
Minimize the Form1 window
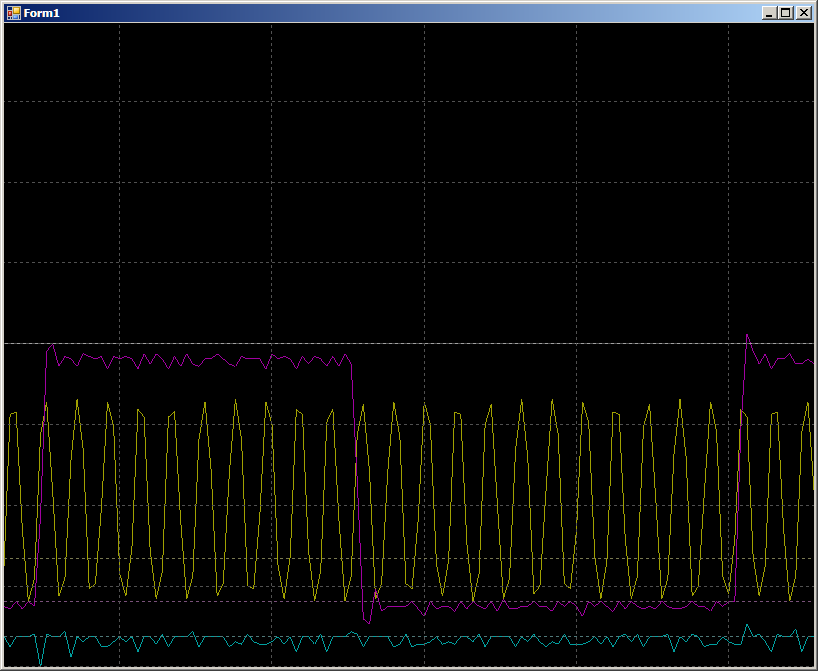[768, 13]
